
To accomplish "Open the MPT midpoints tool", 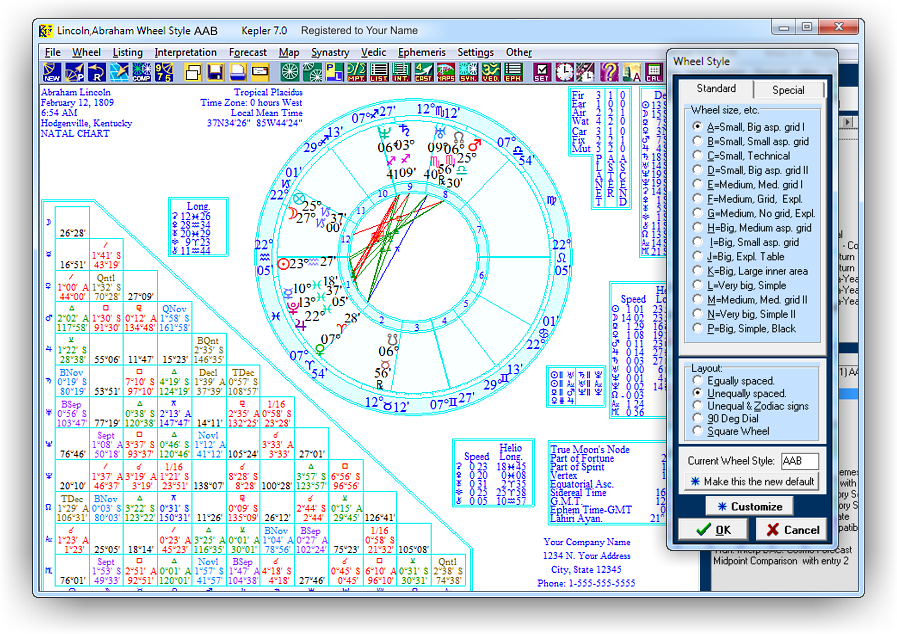I will (x=357, y=72).
